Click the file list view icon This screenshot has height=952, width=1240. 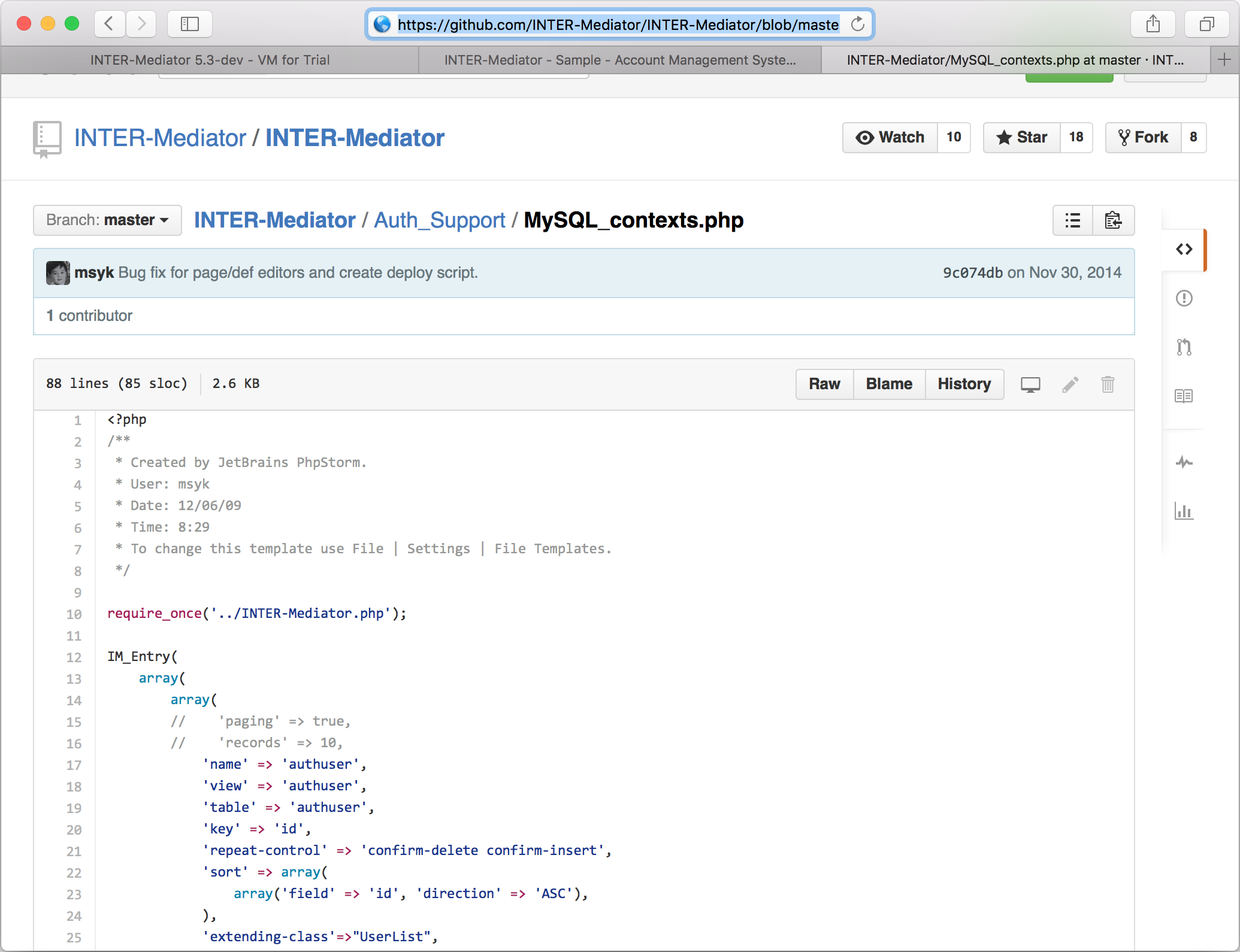click(x=1073, y=220)
